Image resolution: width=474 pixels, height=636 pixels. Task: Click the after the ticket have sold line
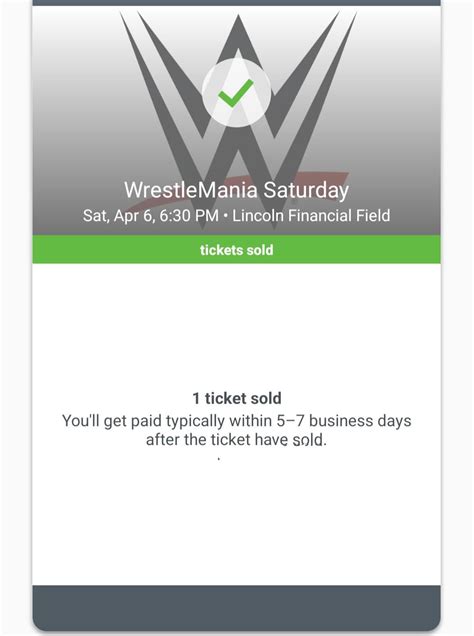click(236, 440)
